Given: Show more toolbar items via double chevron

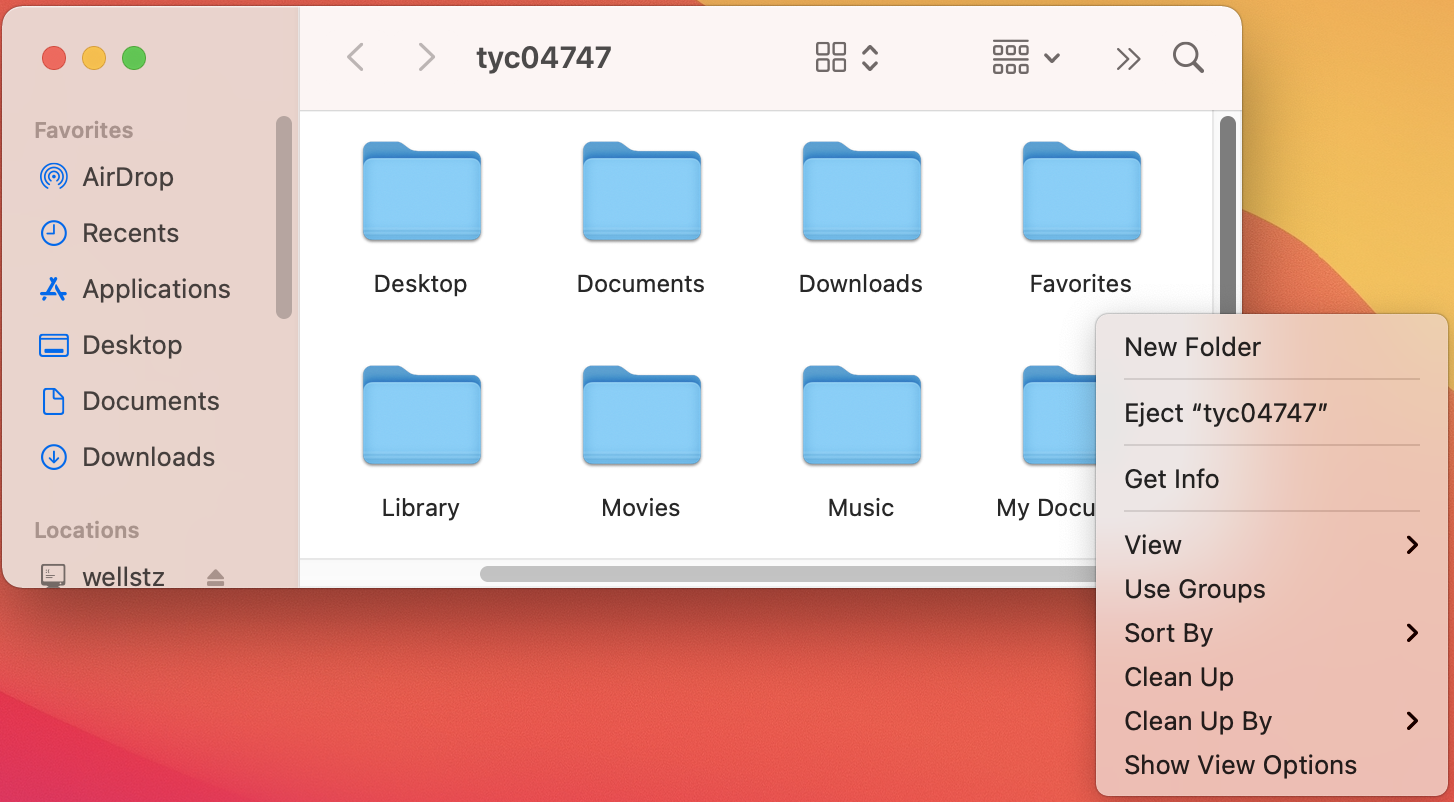Looking at the screenshot, I should [1128, 59].
